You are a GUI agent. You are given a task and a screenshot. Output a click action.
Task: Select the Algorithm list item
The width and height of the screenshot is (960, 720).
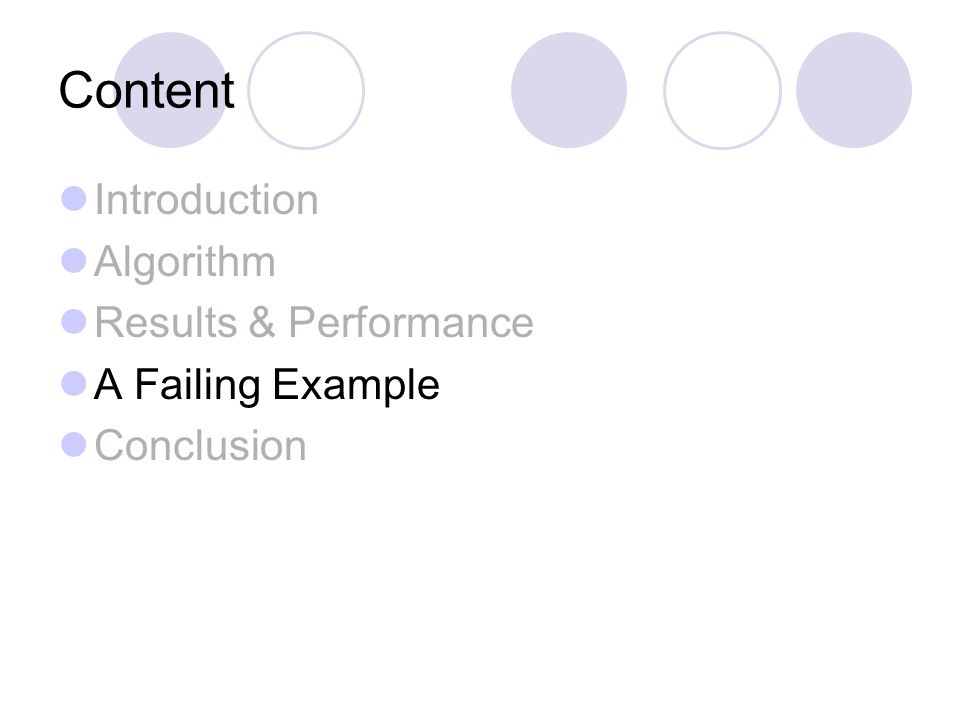click(x=185, y=263)
